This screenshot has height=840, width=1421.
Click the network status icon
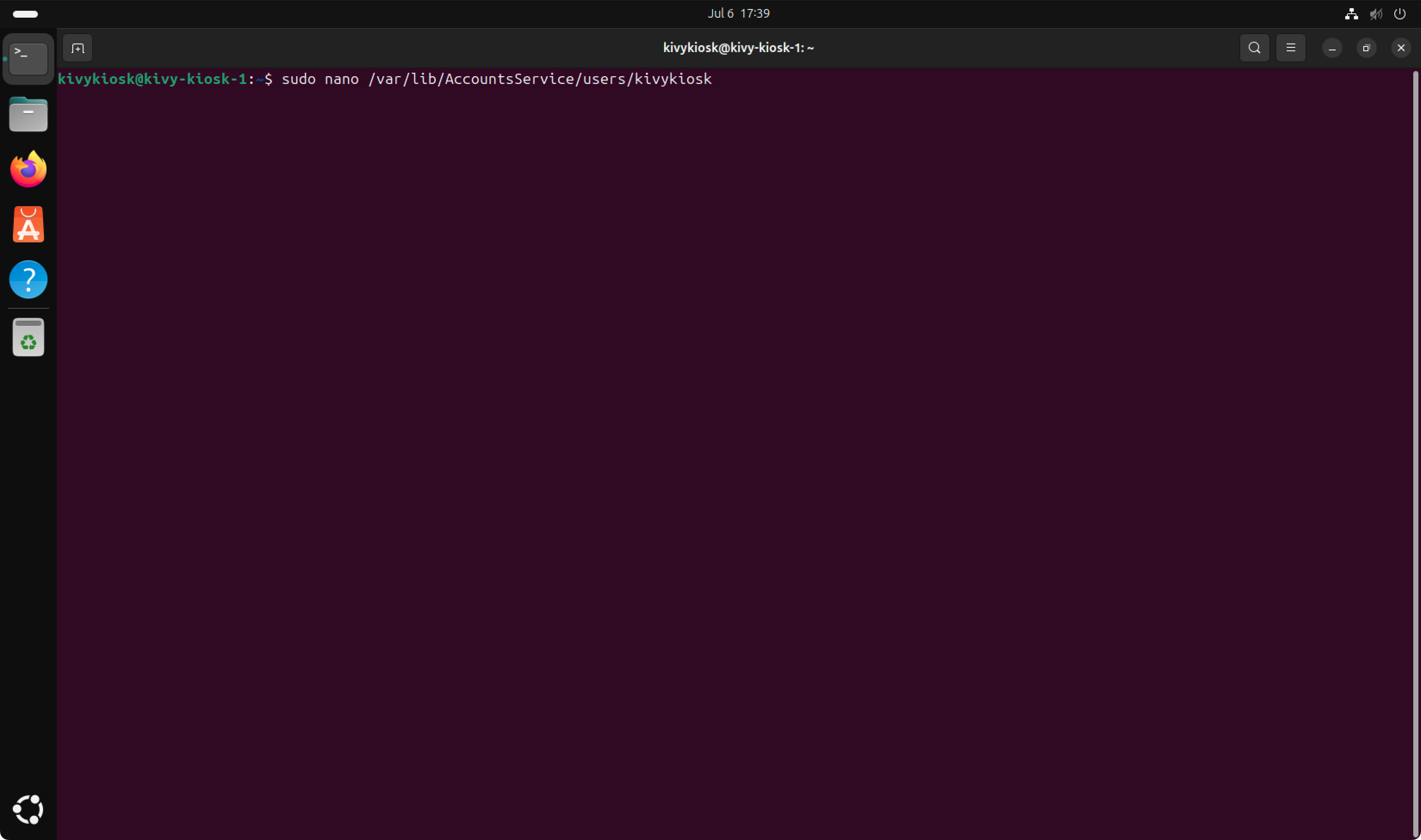[x=1351, y=14]
